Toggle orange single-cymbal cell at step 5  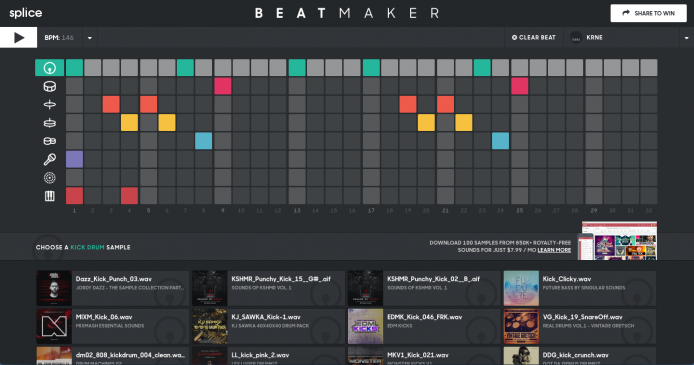(148, 104)
